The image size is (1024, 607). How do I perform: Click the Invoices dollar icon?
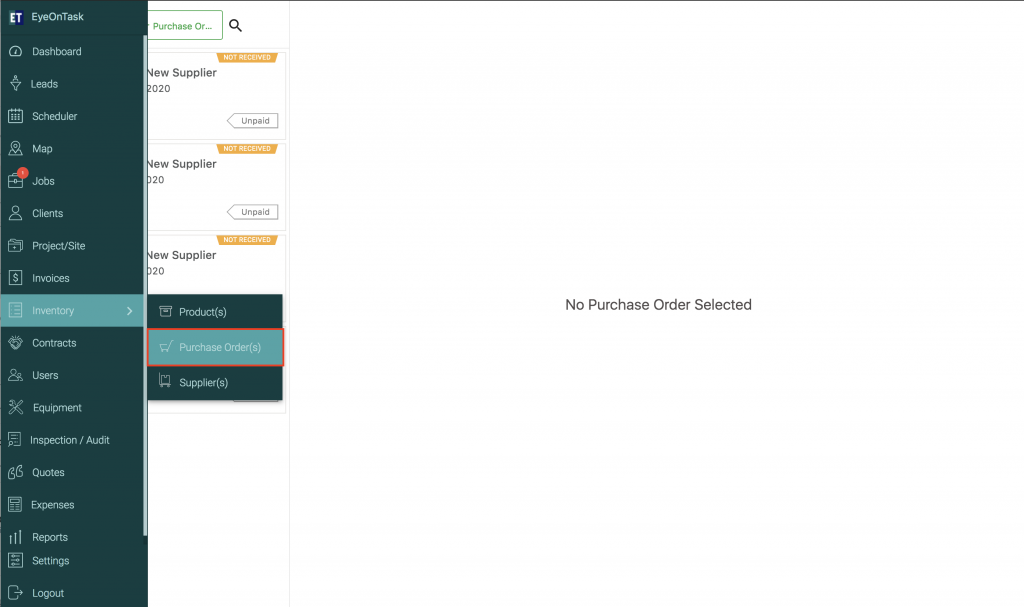[16, 278]
